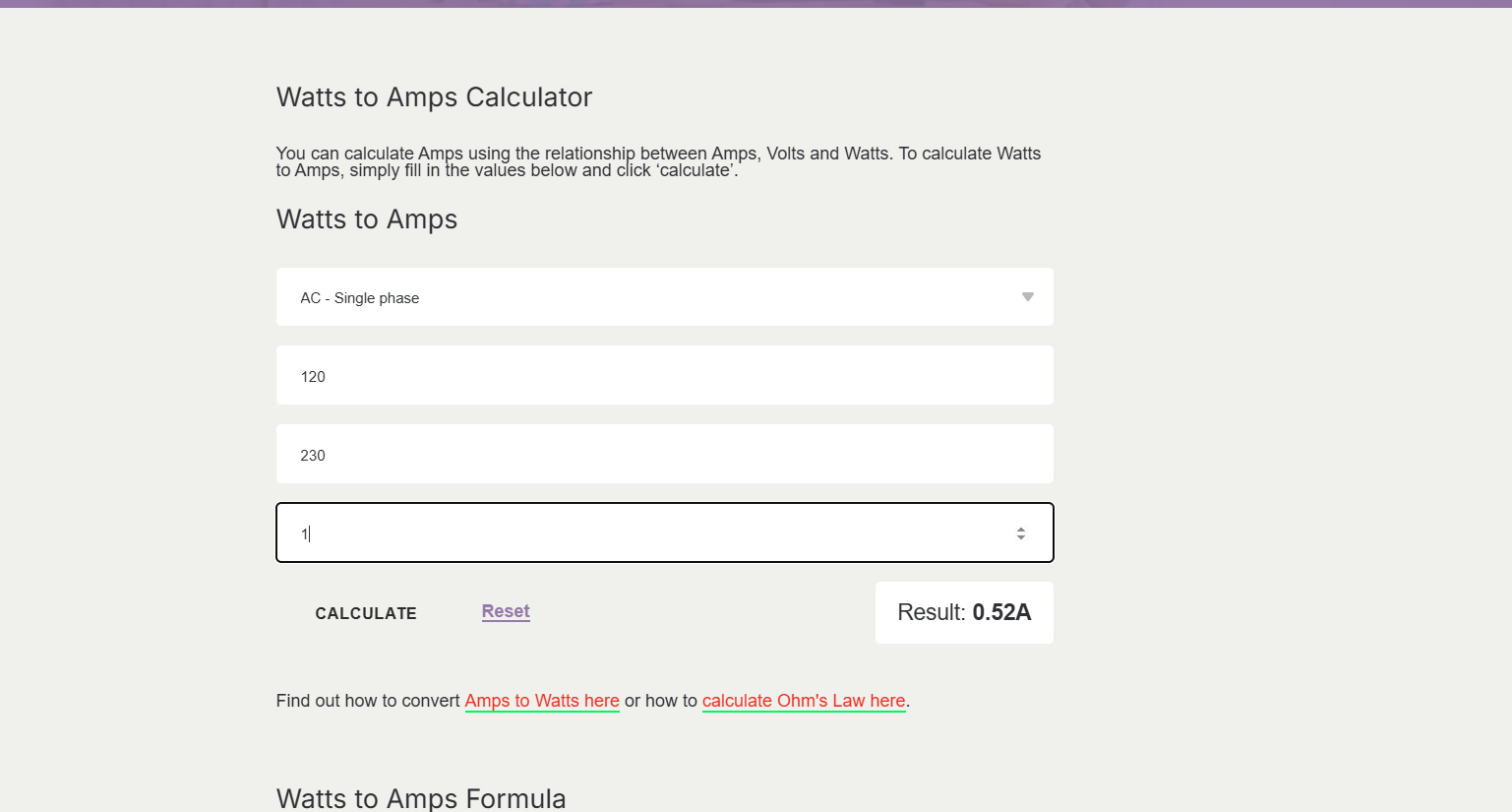Focus the input field containing 230

pos(664,455)
